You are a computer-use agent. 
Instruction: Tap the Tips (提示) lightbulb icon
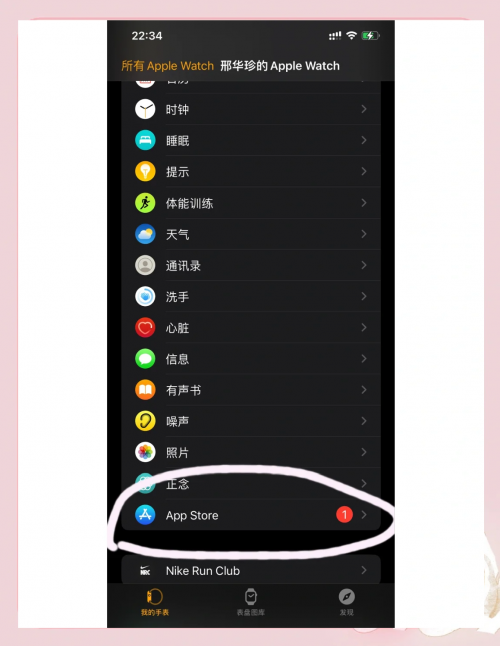point(145,171)
